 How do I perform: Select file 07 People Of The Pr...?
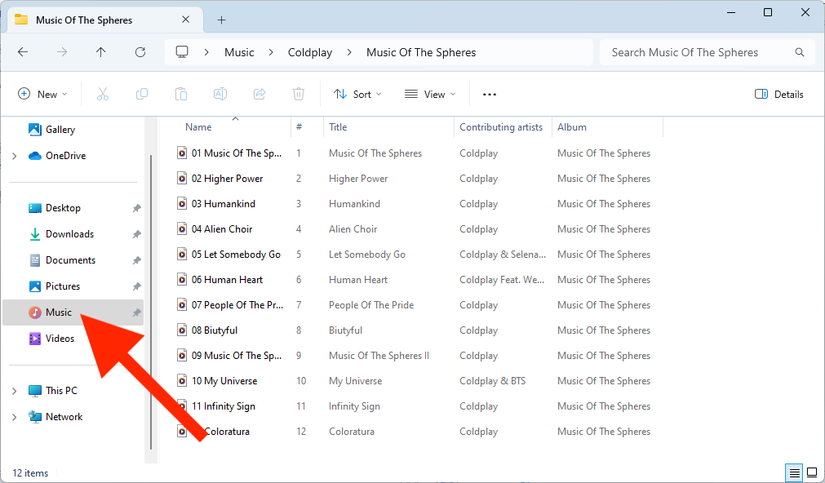237,305
